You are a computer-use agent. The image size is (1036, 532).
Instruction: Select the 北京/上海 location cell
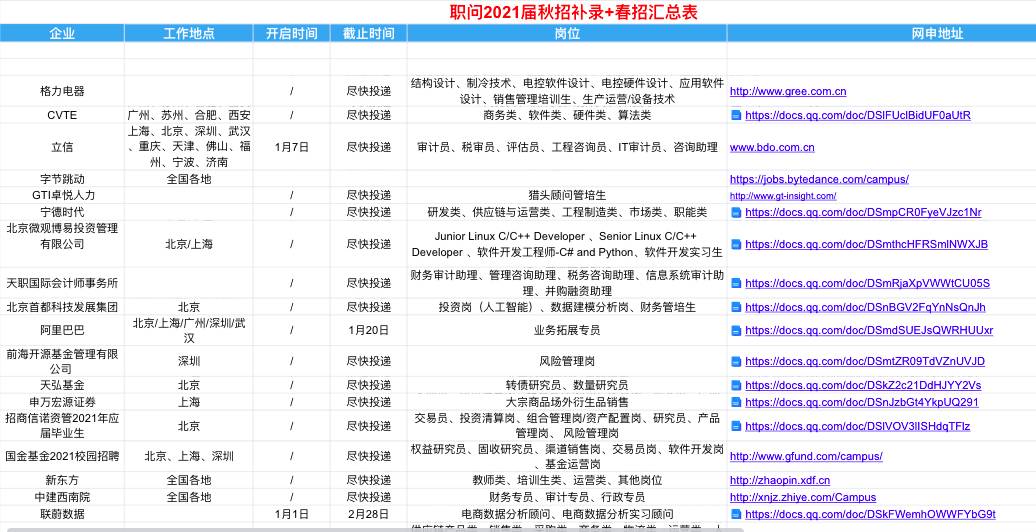click(188, 244)
